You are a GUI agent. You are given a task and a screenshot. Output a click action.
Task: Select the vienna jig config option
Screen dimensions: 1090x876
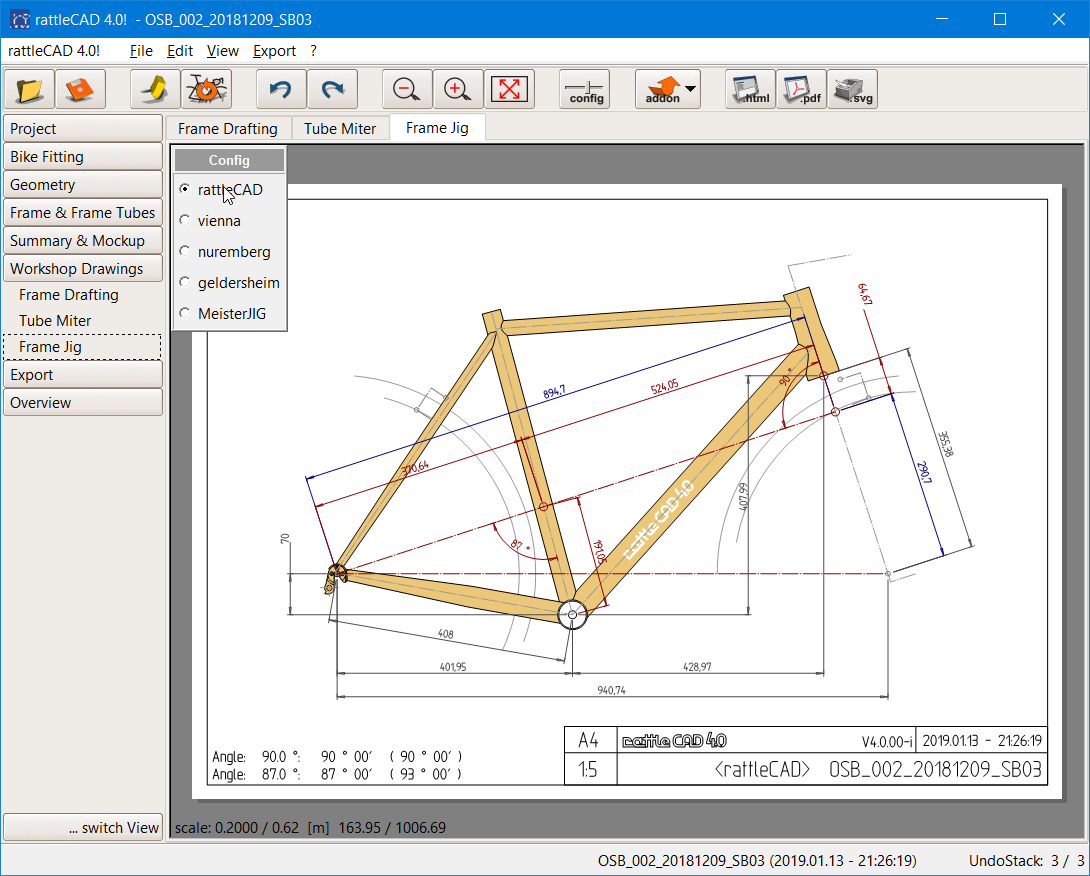(x=210, y=221)
